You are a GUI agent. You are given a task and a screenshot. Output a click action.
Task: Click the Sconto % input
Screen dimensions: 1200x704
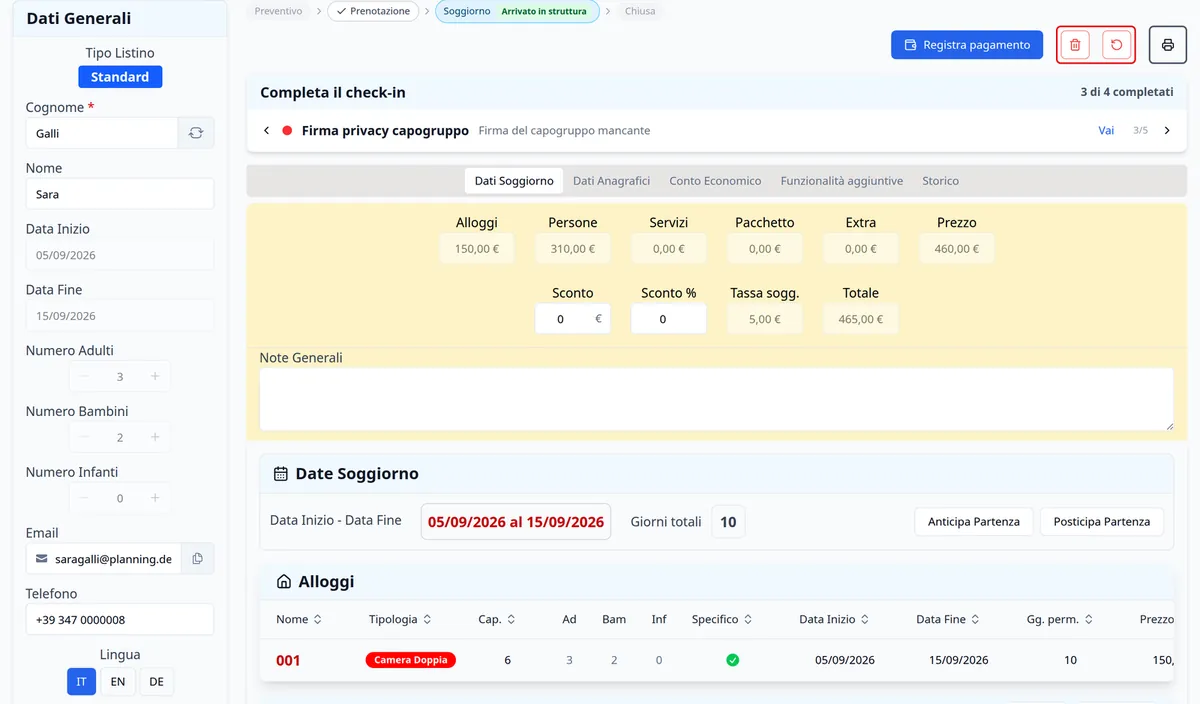point(669,319)
